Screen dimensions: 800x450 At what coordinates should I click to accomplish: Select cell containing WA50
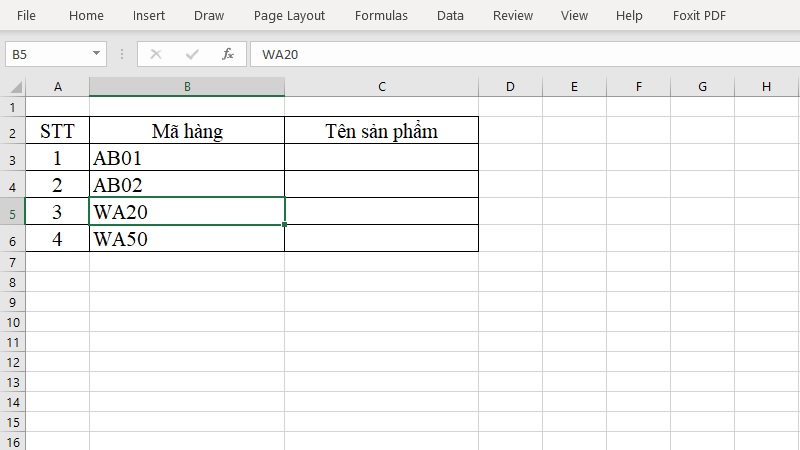pyautogui.click(x=187, y=238)
